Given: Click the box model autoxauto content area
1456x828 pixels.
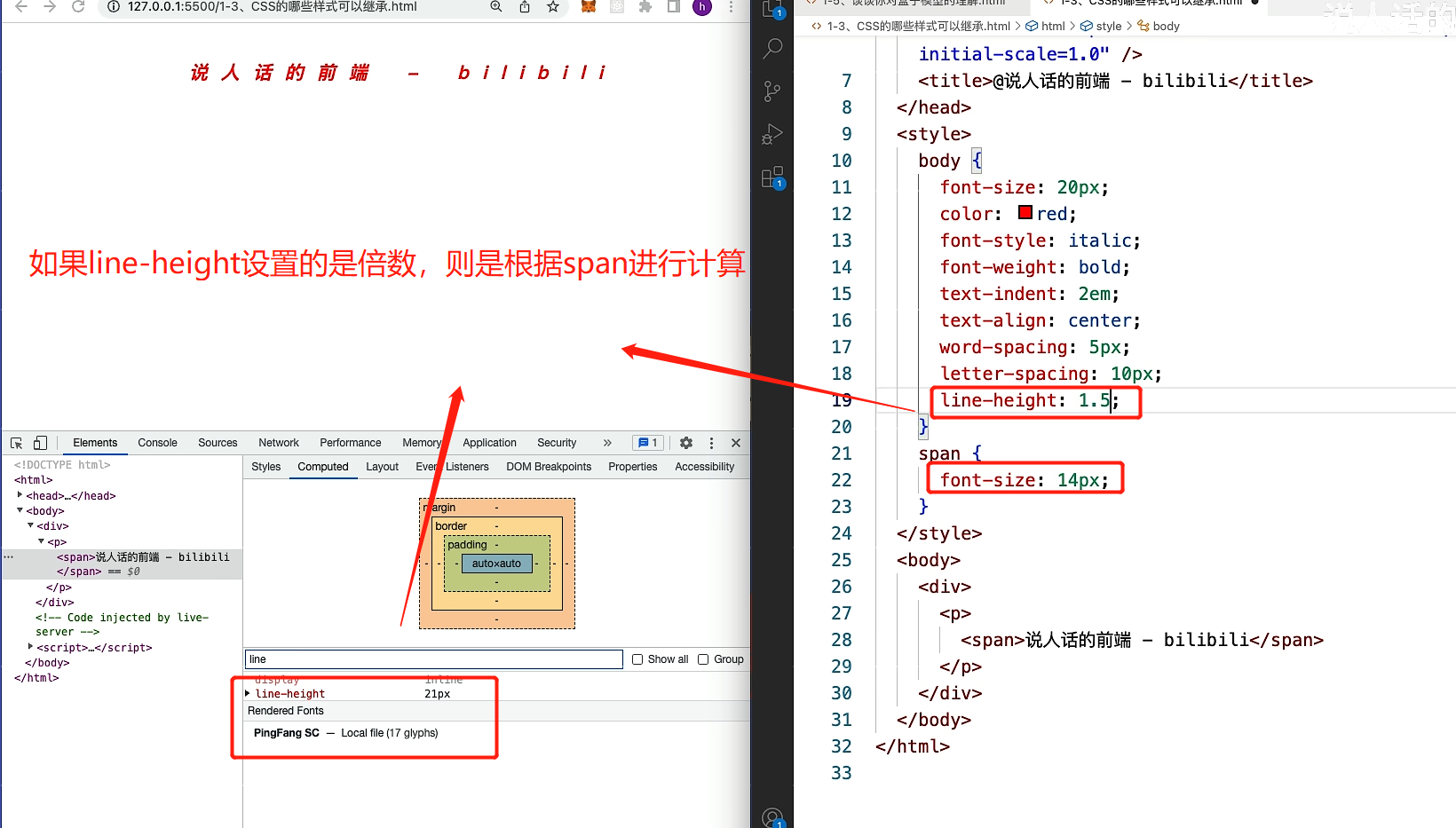Looking at the screenshot, I should coord(496,564).
